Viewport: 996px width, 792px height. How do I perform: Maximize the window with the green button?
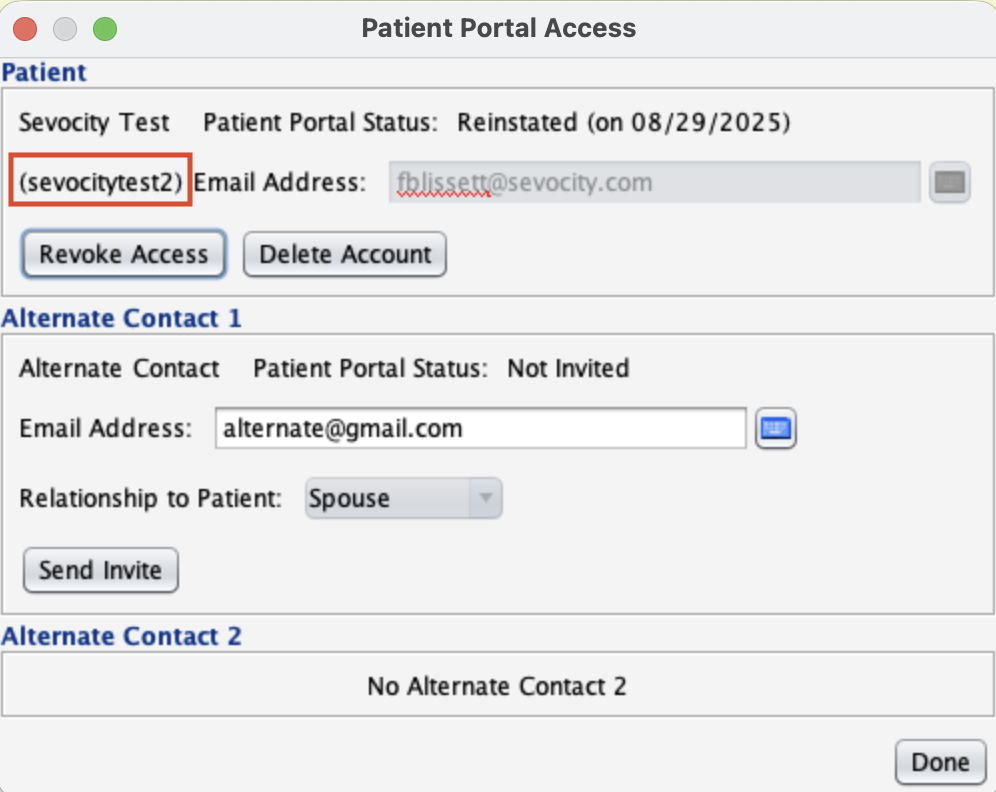click(105, 29)
